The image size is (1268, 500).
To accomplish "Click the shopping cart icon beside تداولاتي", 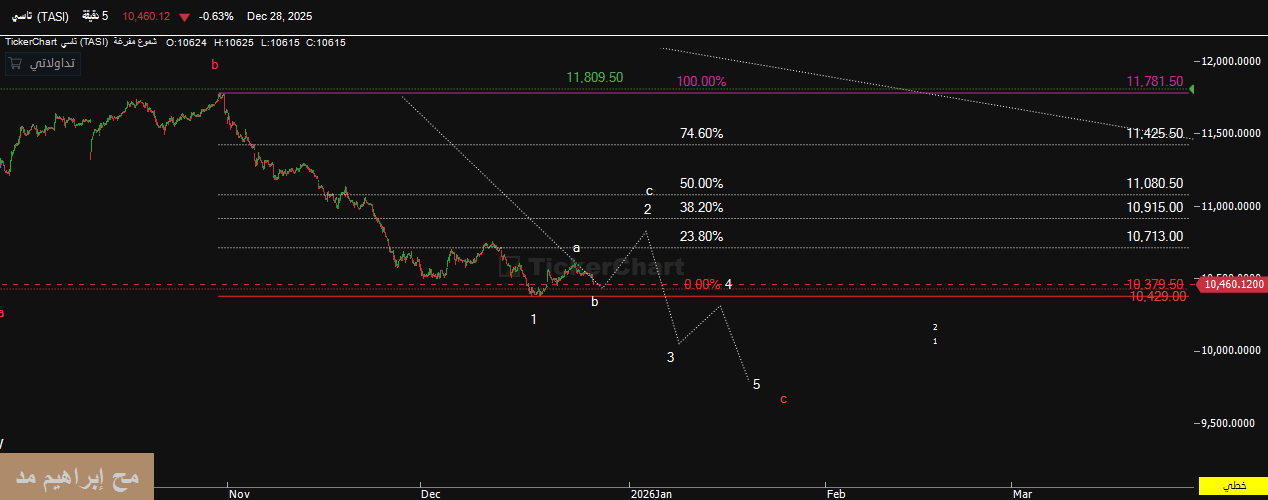I will [x=15, y=63].
